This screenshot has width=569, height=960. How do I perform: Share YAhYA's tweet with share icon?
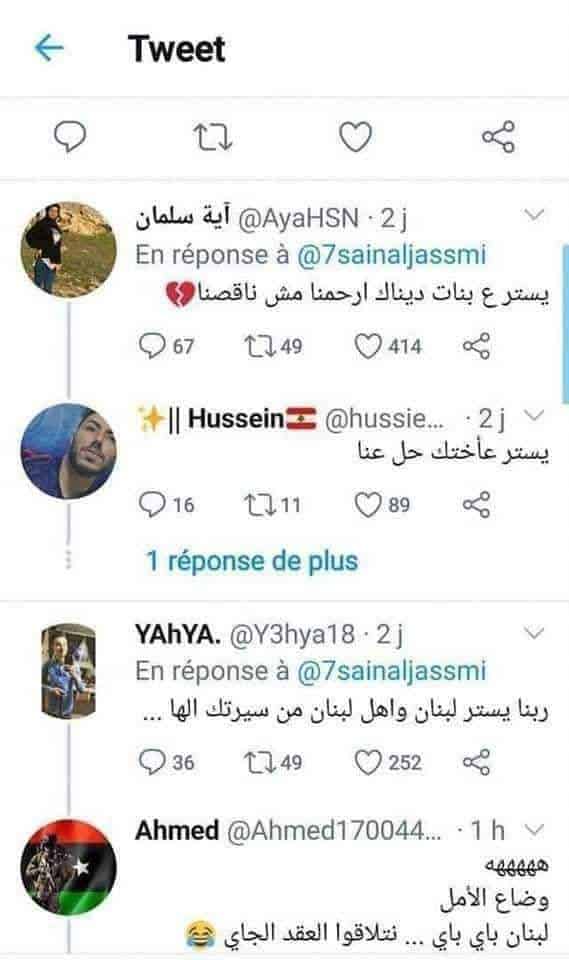[x=477, y=762]
